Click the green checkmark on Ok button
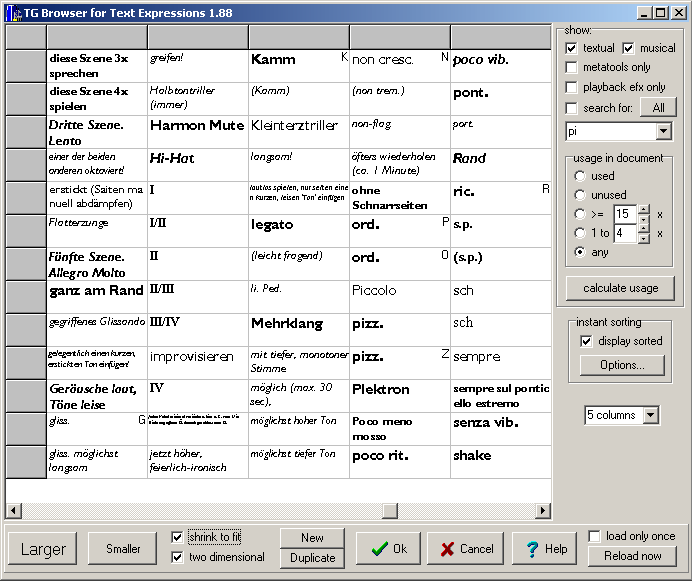This screenshot has height=581, width=692. (x=380, y=549)
